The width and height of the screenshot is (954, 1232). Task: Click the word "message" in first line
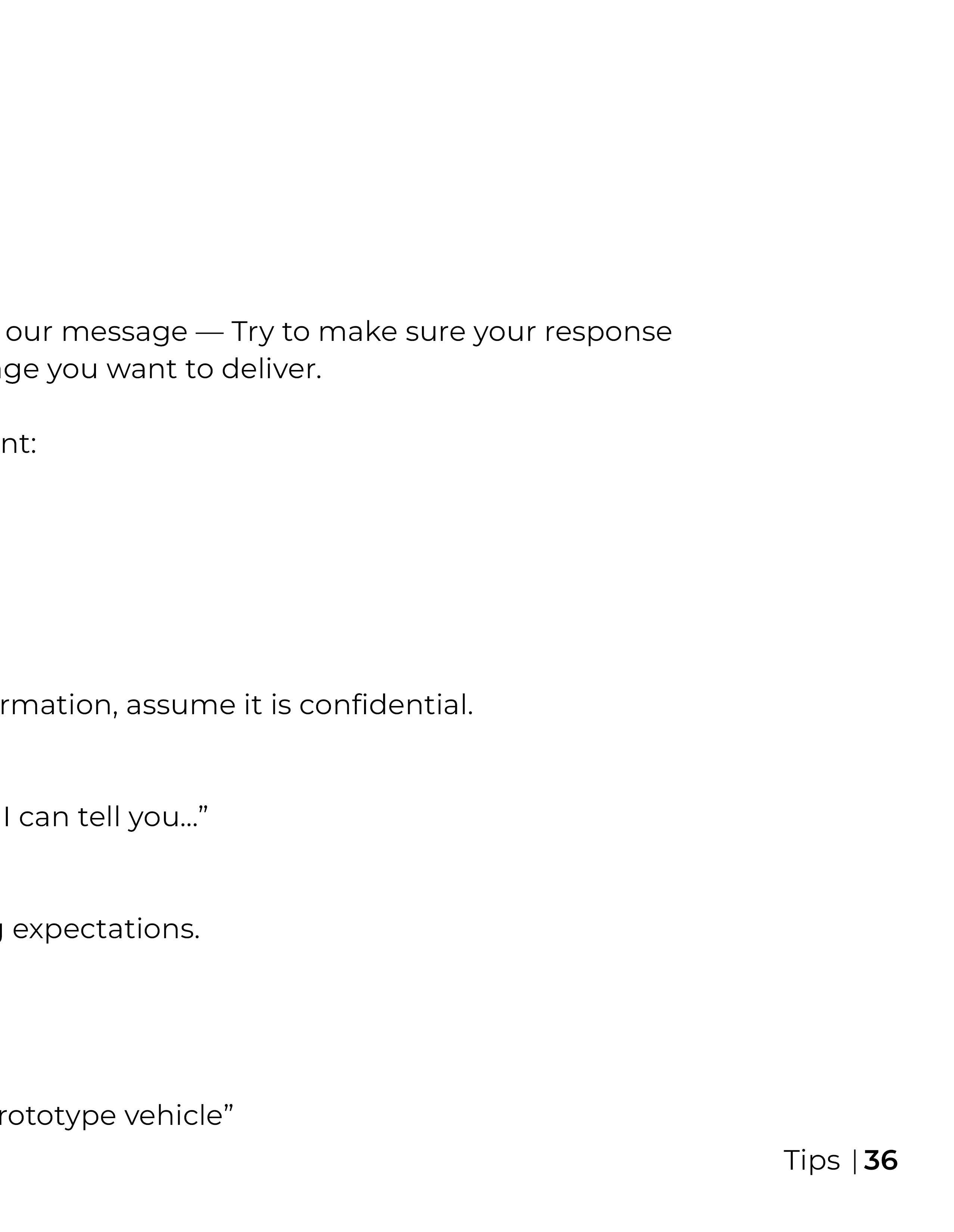[124, 333]
